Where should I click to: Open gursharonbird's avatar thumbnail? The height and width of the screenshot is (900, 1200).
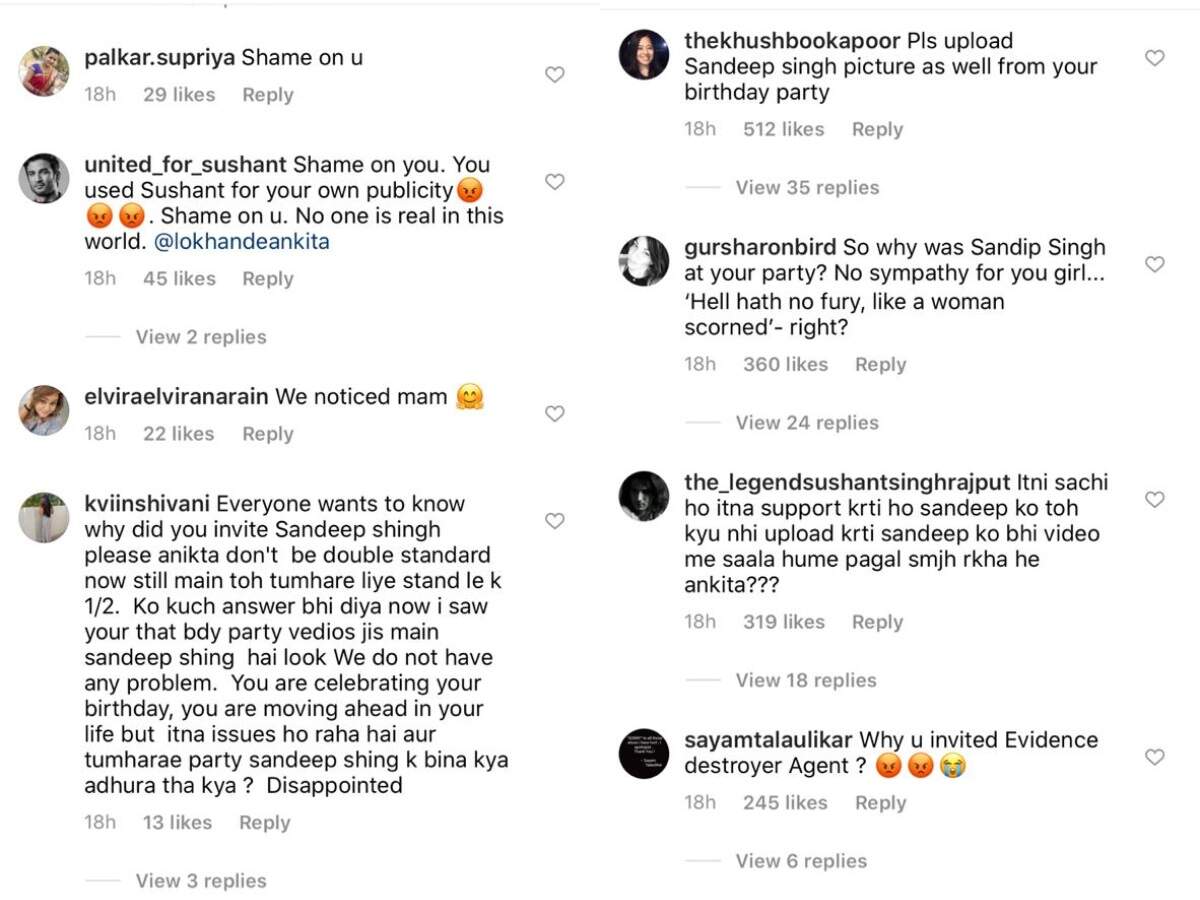click(x=644, y=262)
